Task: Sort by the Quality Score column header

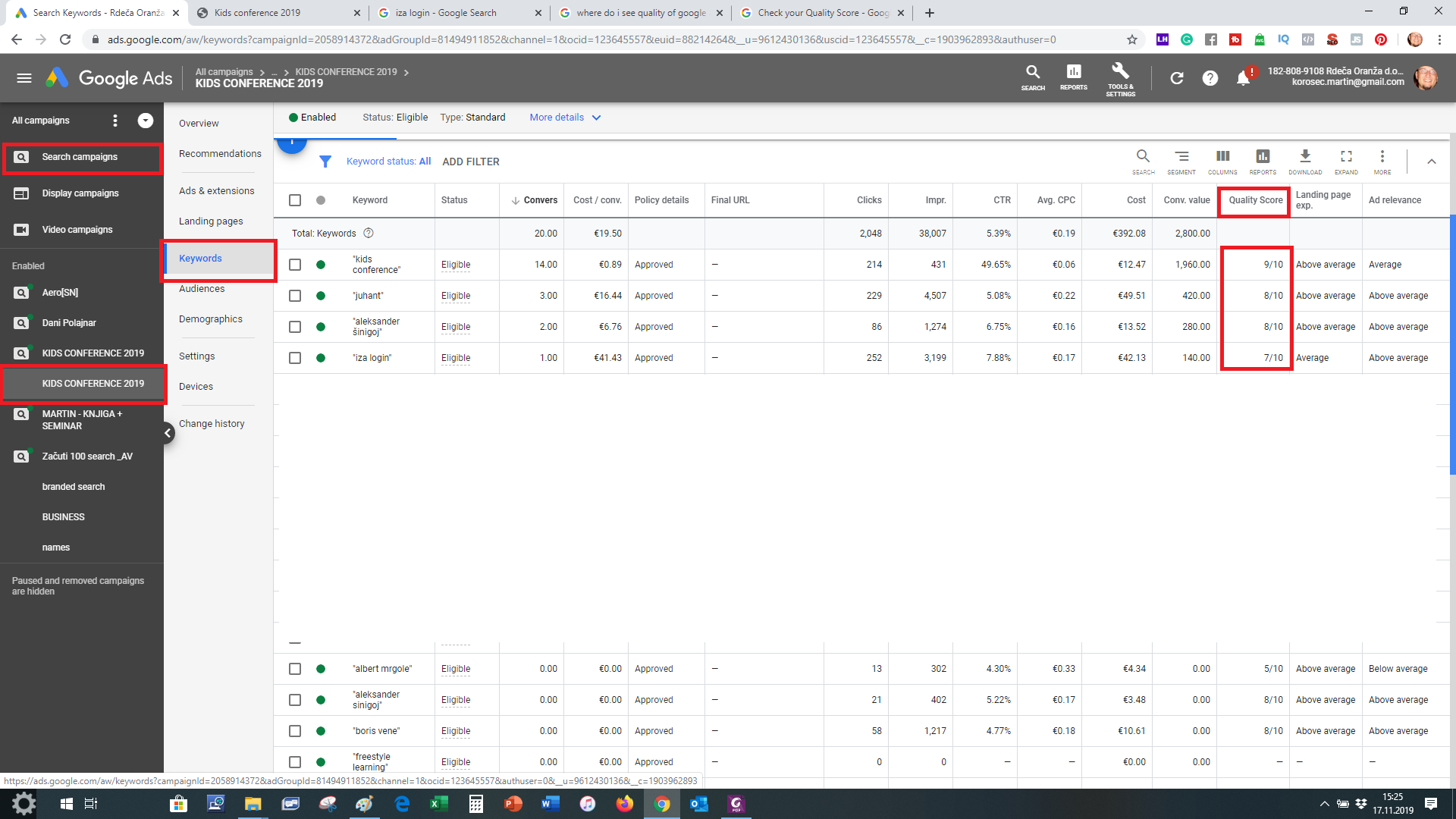Action: pos(1255,200)
